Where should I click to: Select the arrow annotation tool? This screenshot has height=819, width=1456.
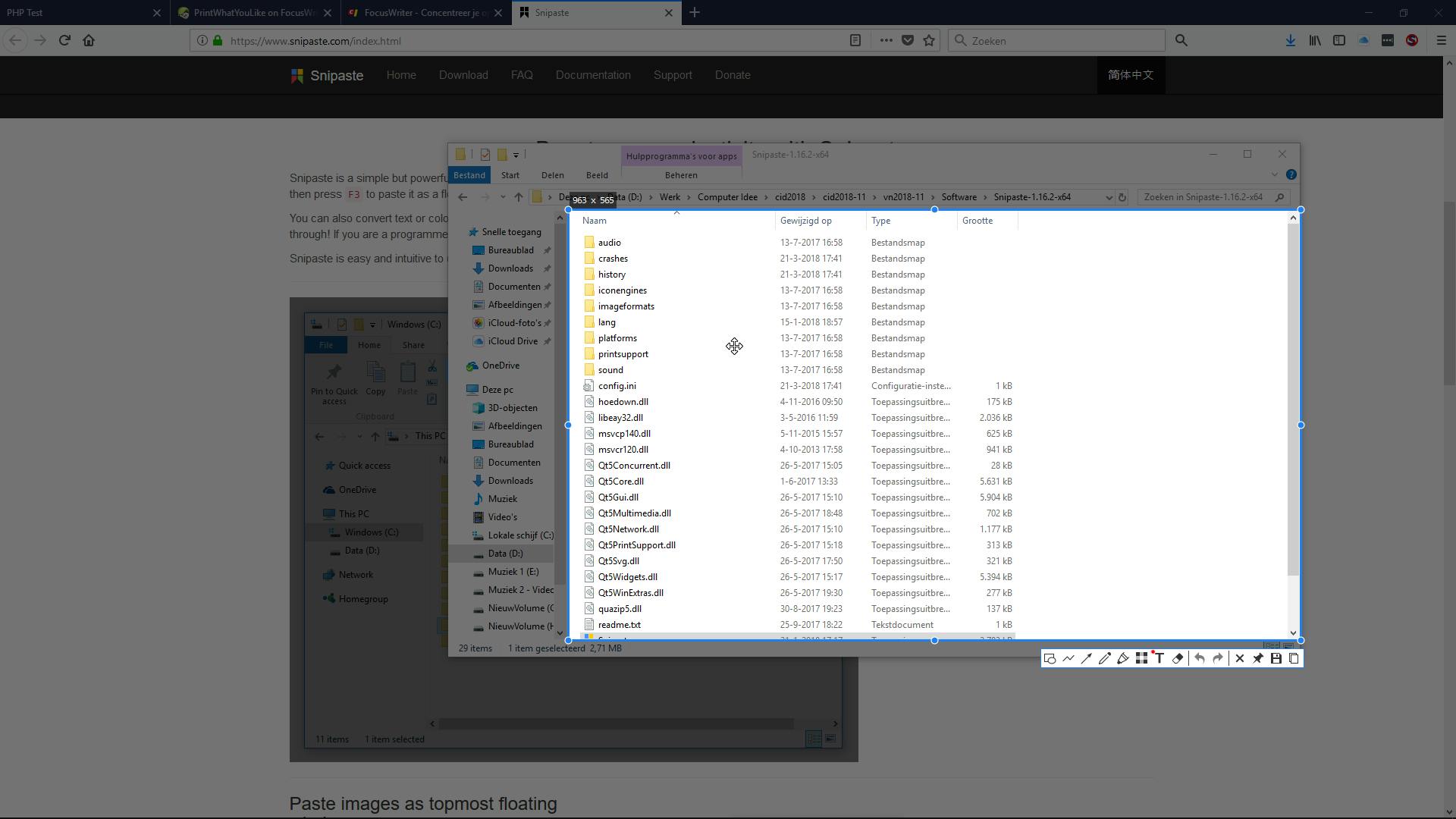click(1087, 658)
